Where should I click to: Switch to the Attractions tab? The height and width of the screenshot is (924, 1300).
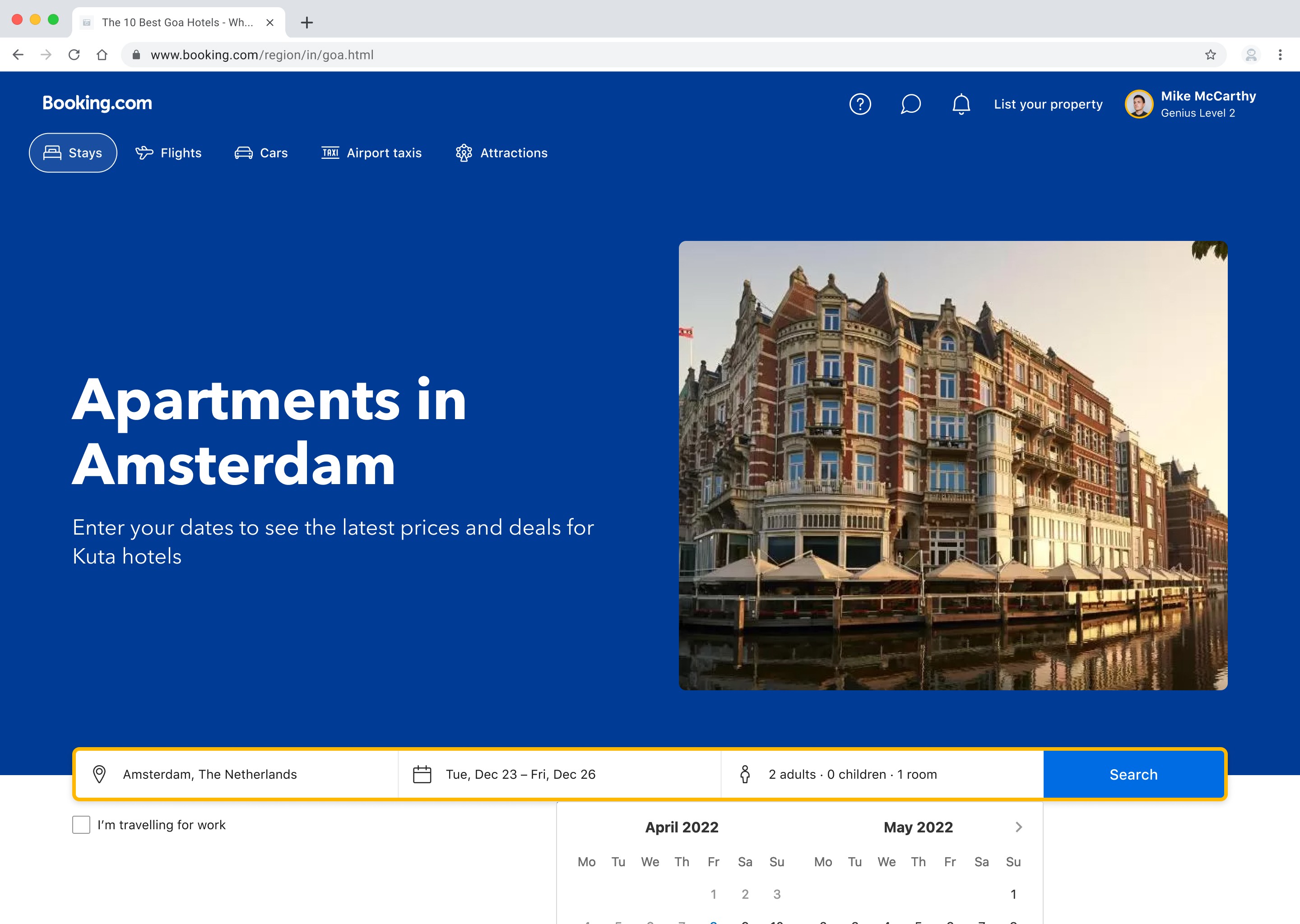tap(501, 153)
